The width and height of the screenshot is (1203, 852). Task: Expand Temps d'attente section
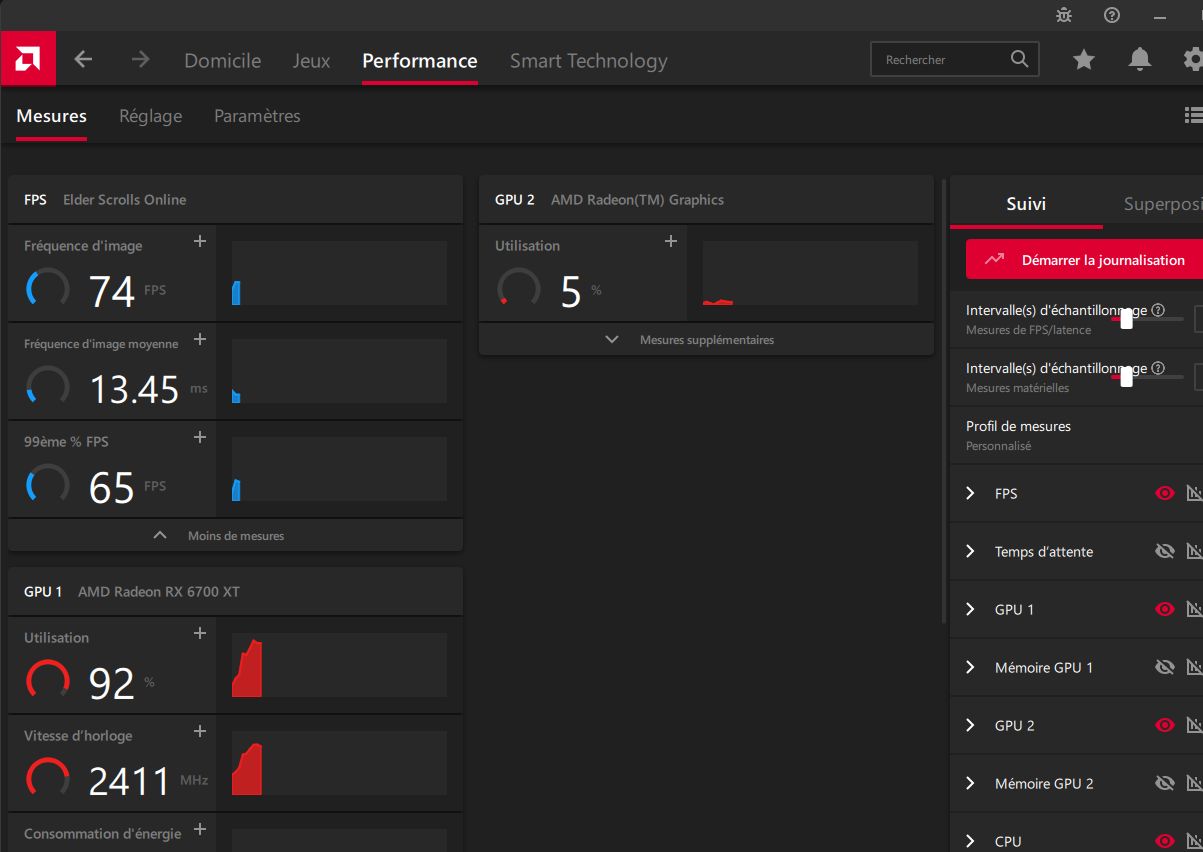tap(970, 551)
